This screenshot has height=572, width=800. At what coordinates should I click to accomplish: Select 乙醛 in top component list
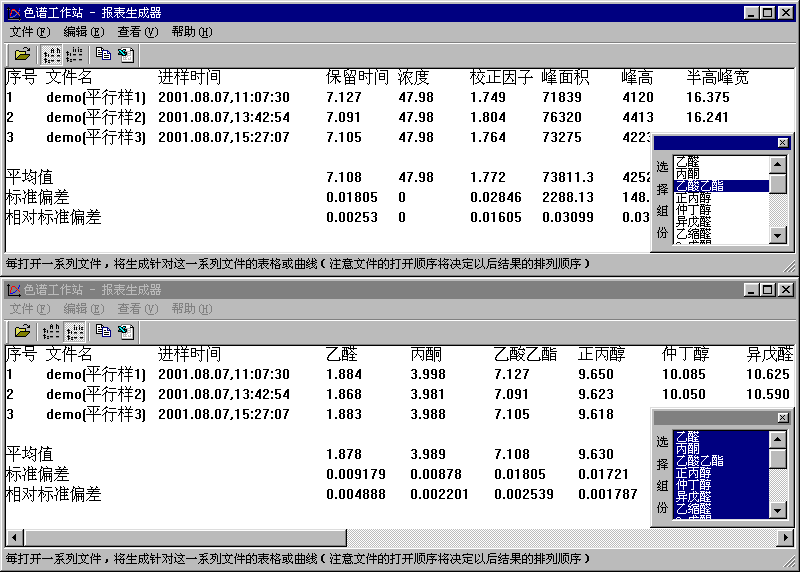tap(721, 162)
